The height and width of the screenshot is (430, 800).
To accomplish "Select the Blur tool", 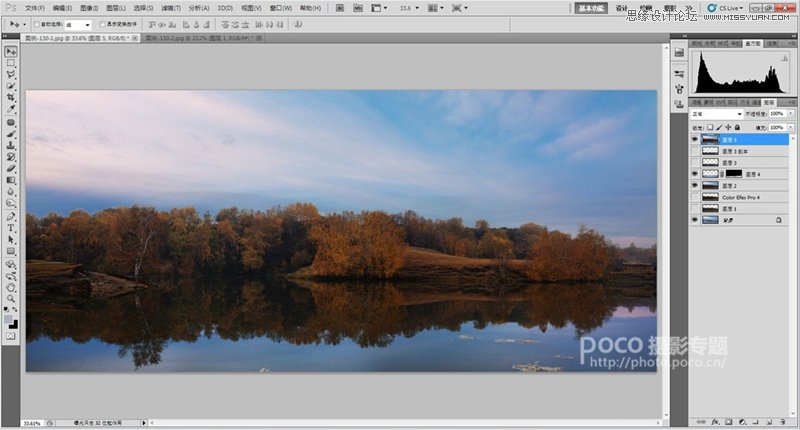I will [11, 191].
